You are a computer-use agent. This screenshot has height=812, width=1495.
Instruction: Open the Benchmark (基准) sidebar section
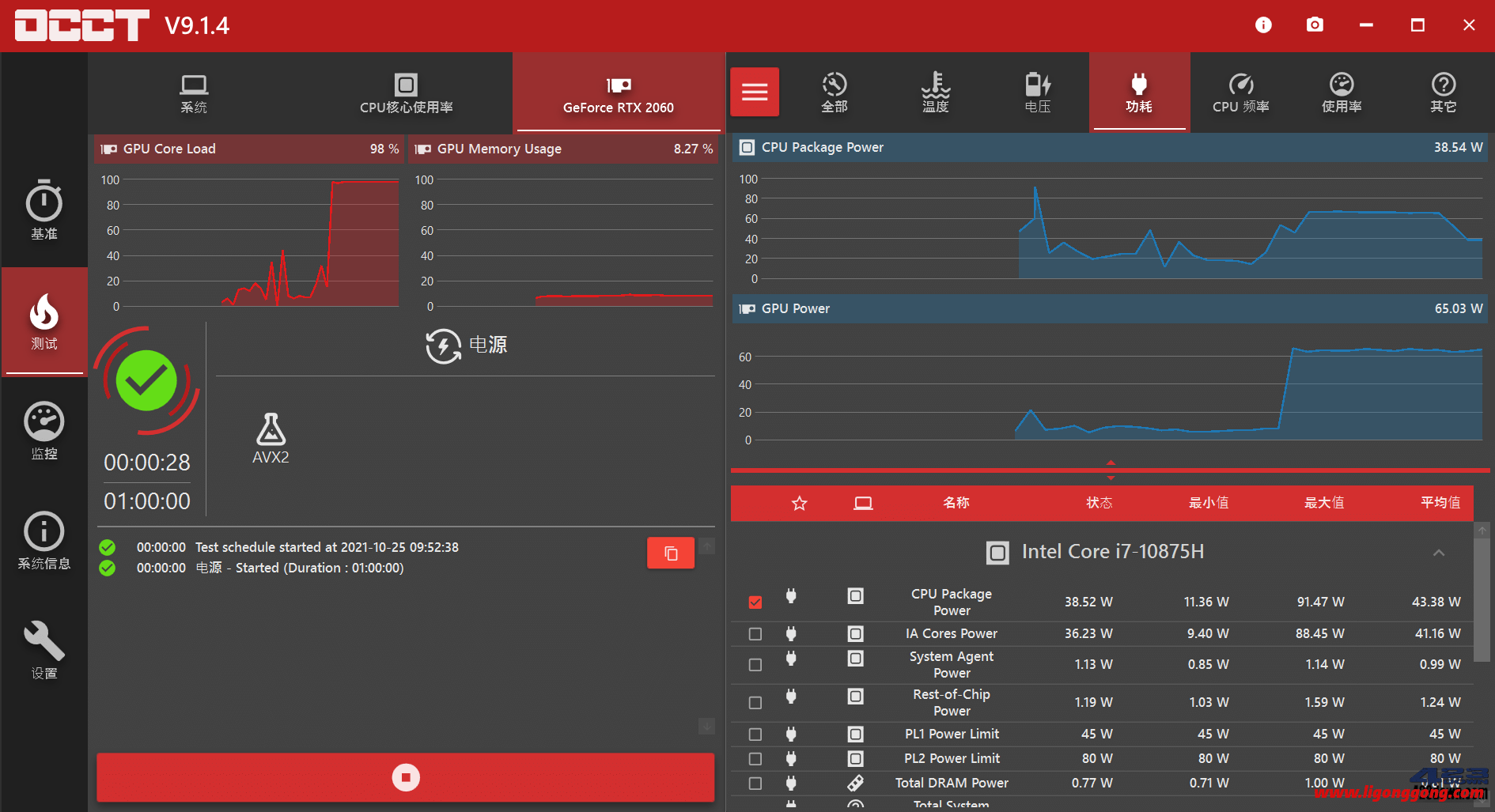pos(44,210)
